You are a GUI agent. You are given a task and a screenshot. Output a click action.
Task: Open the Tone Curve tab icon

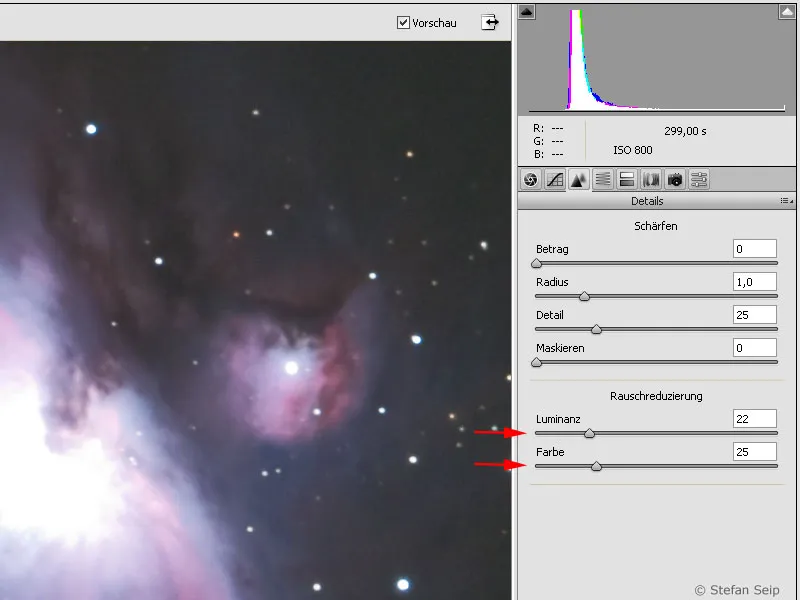tap(555, 180)
